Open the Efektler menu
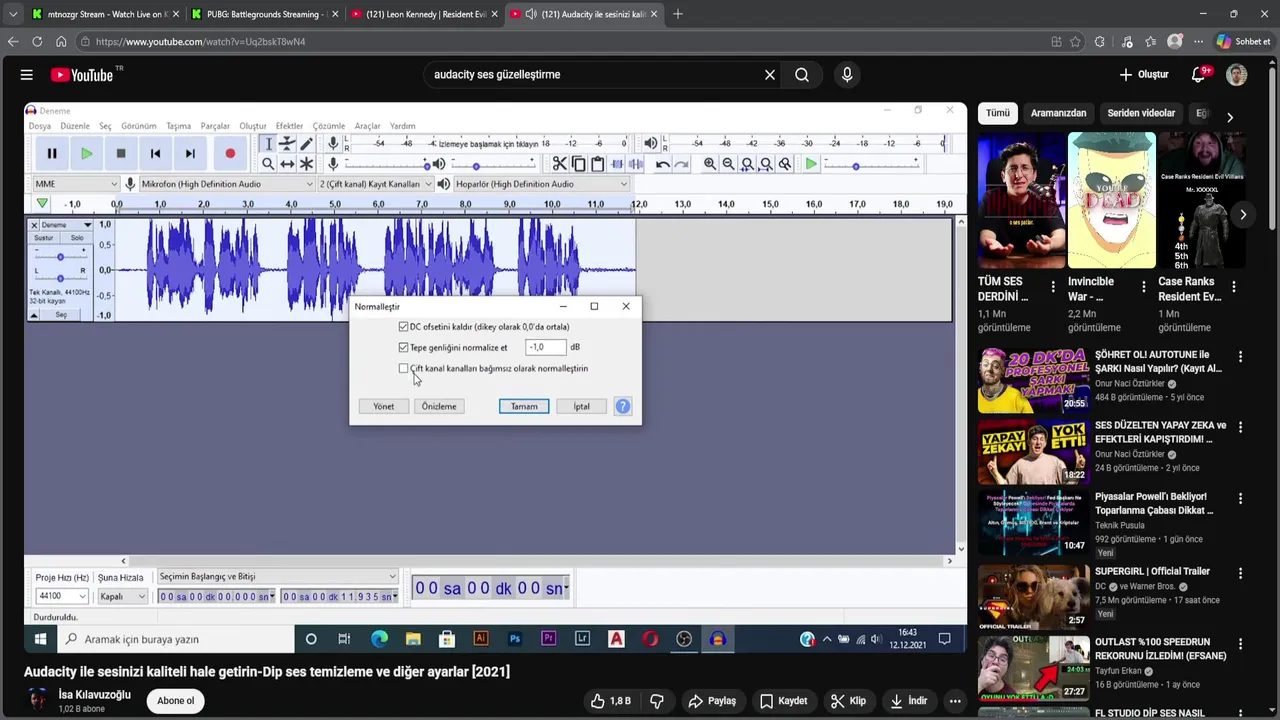 click(289, 126)
